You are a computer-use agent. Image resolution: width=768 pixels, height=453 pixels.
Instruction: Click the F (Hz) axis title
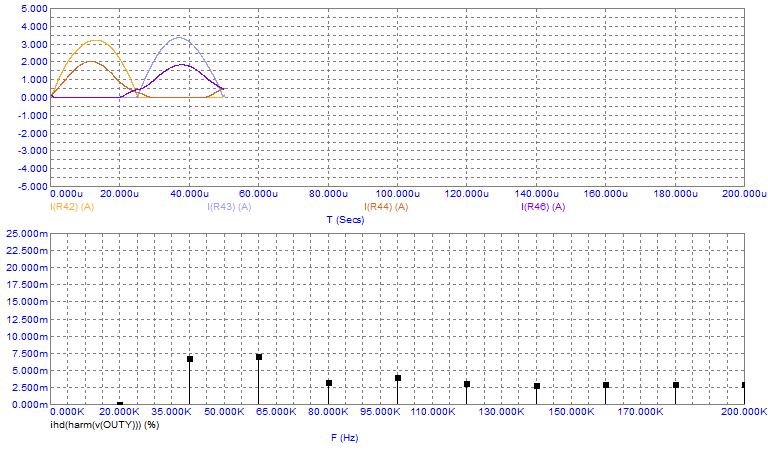click(345, 438)
